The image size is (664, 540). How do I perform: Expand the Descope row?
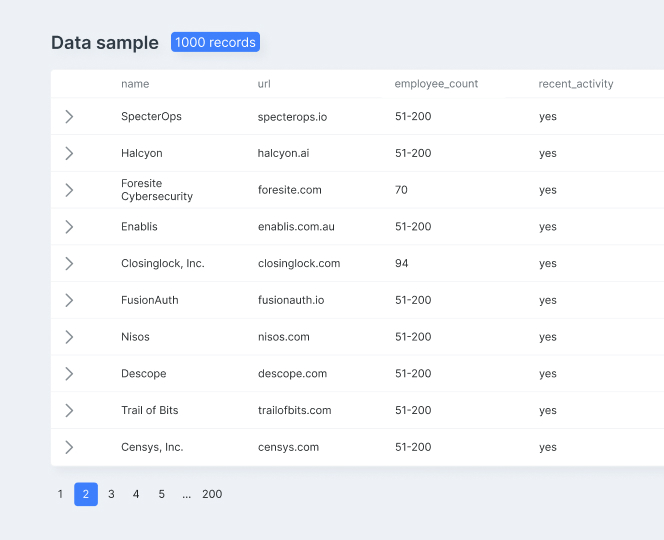(x=69, y=374)
